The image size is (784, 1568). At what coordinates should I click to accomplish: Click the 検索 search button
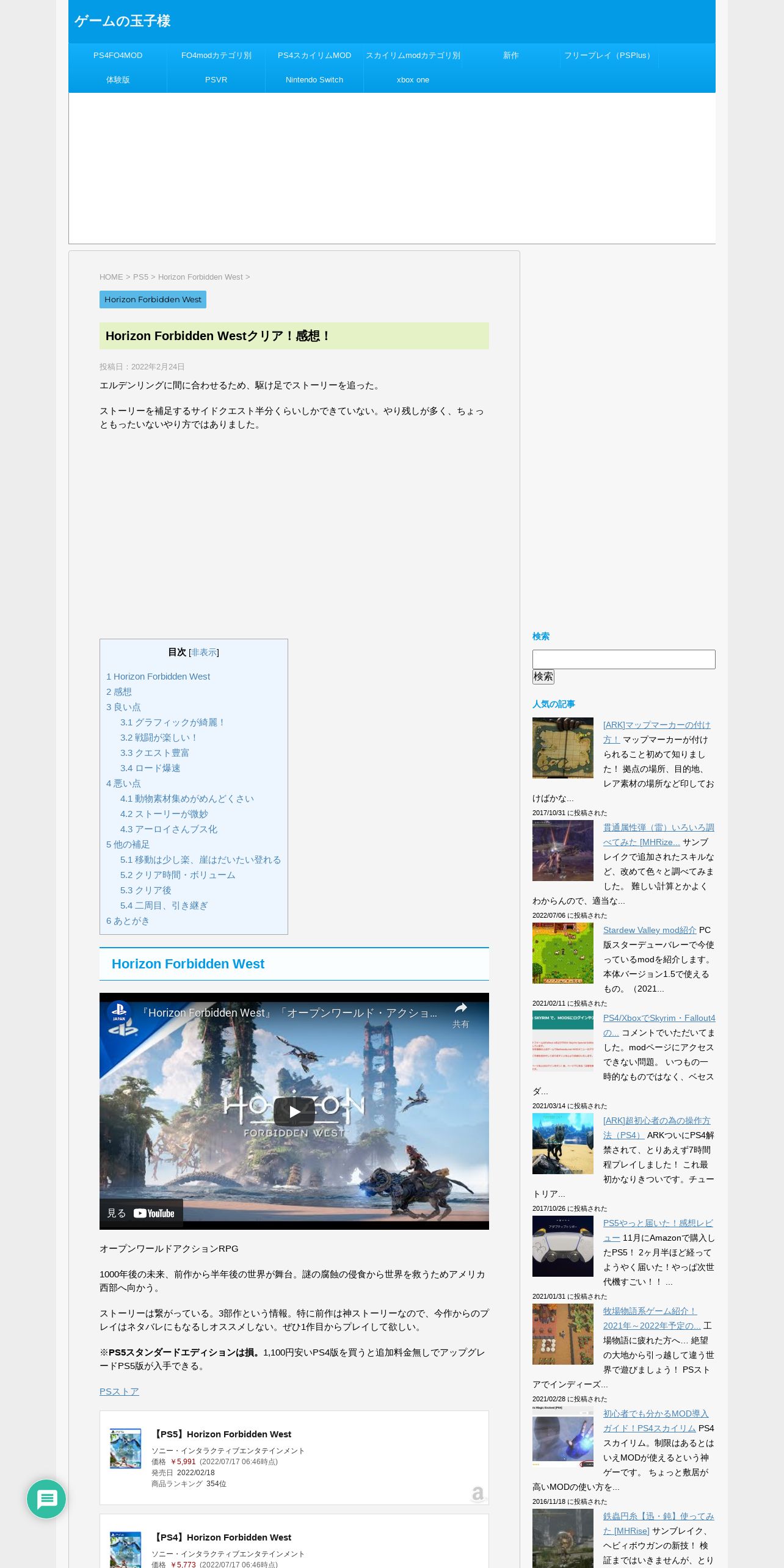point(543,677)
